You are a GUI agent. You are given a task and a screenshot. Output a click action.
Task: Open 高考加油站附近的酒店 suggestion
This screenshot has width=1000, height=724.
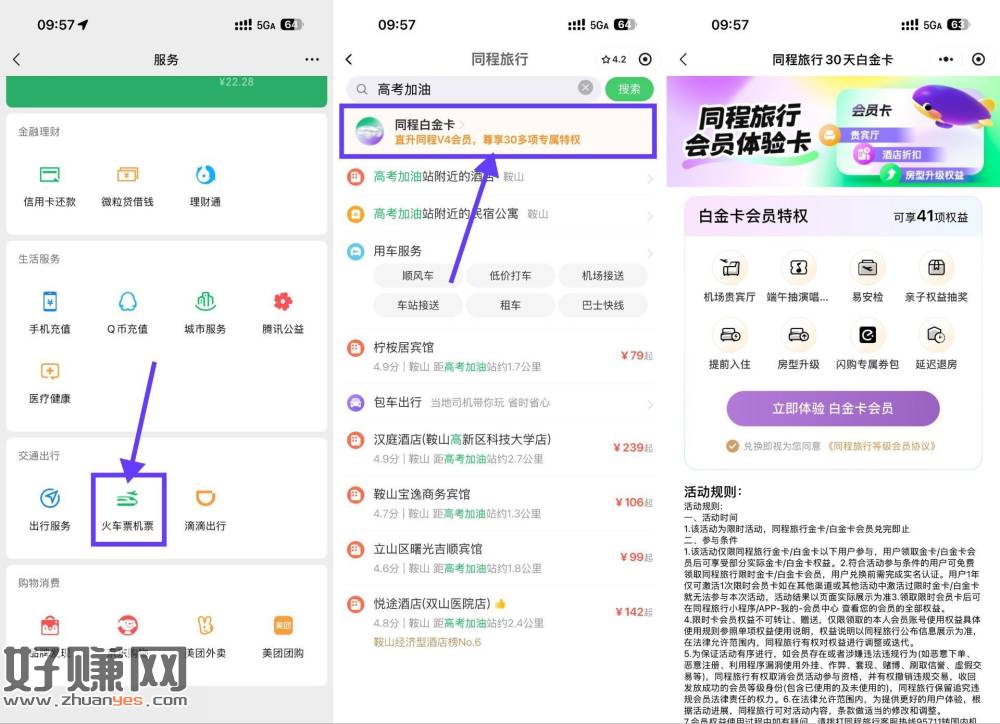pyautogui.click(x=501, y=177)
